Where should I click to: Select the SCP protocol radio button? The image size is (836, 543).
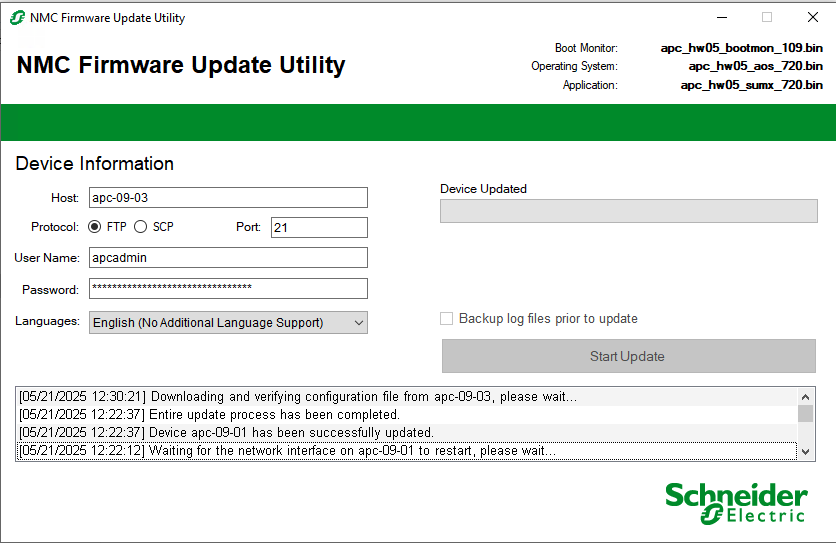coord(140,227)
